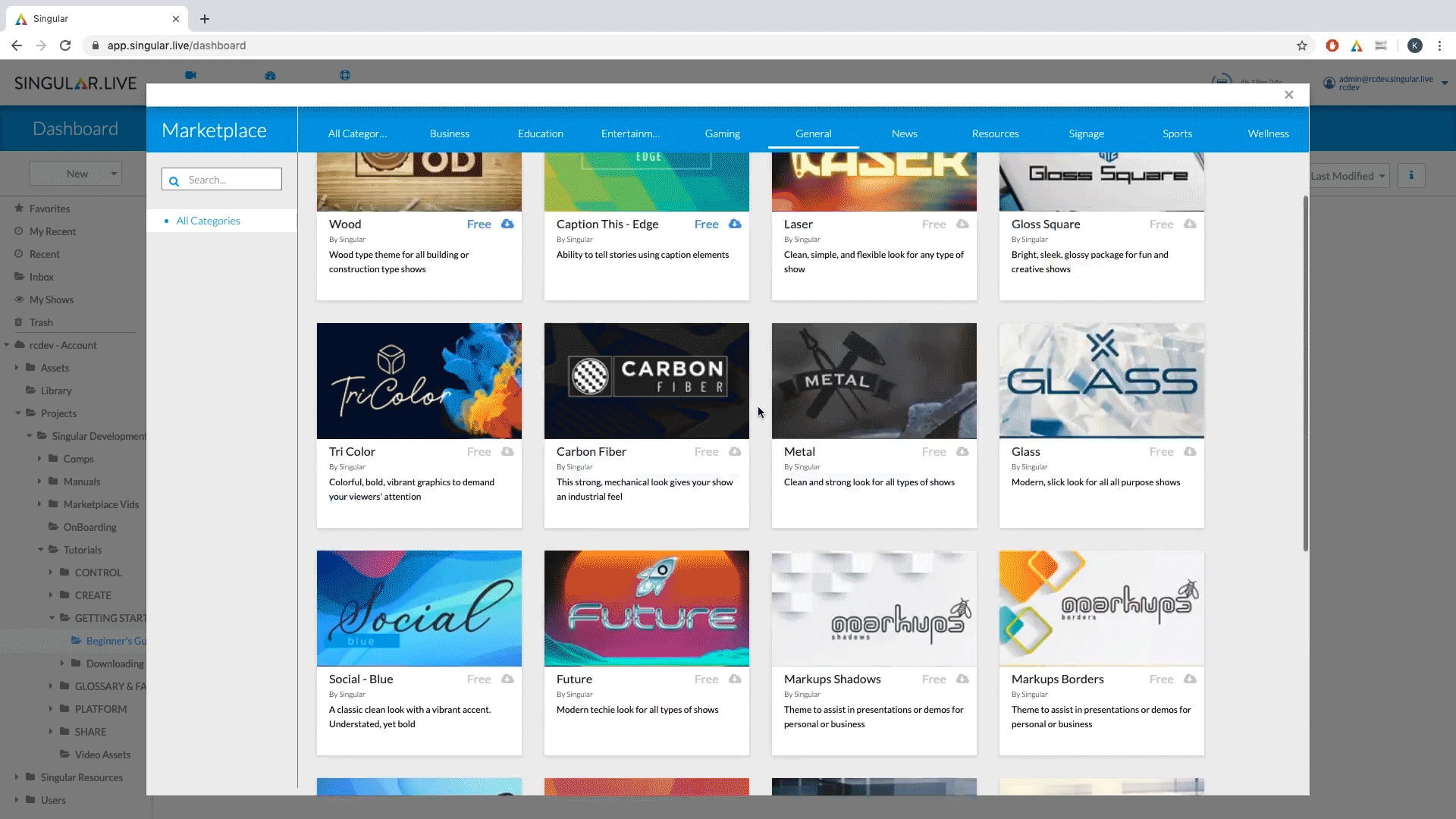Click Free link on Wood theme
Image resolution: width=1456 pixels, height=819 pixels.
(x=479, y=224)
